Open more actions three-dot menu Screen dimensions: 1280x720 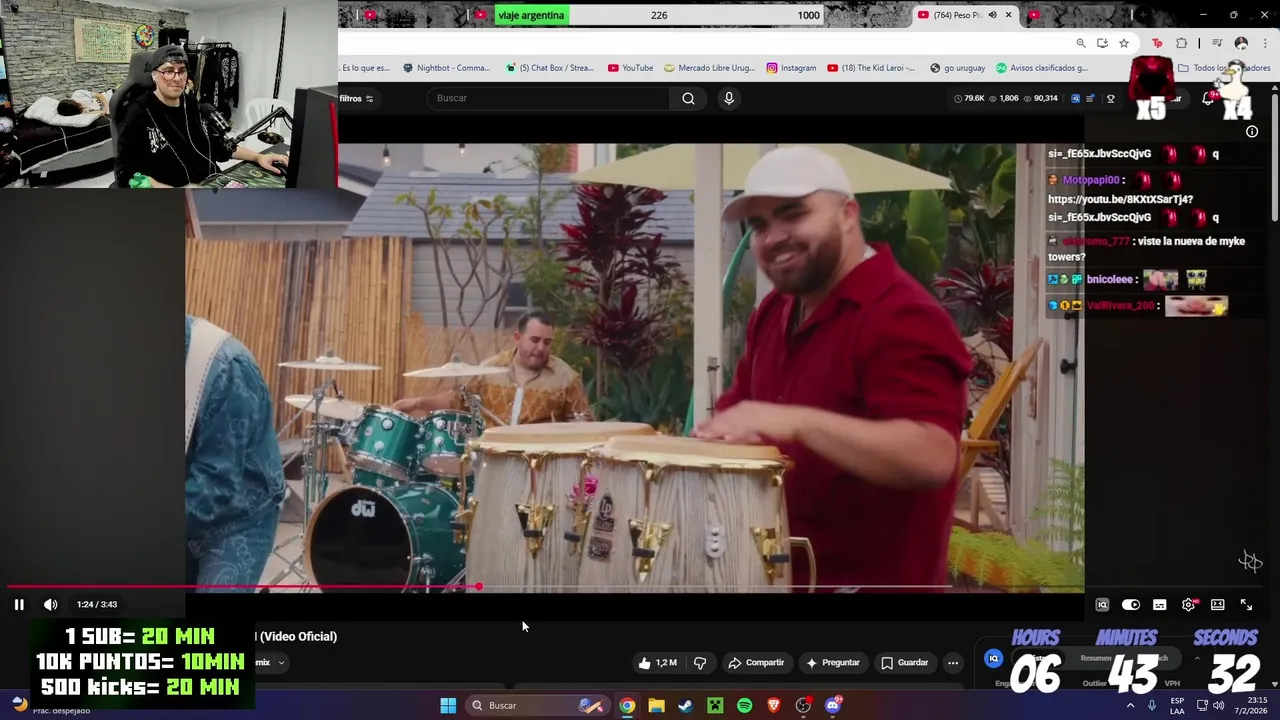(x=953, y=662)
